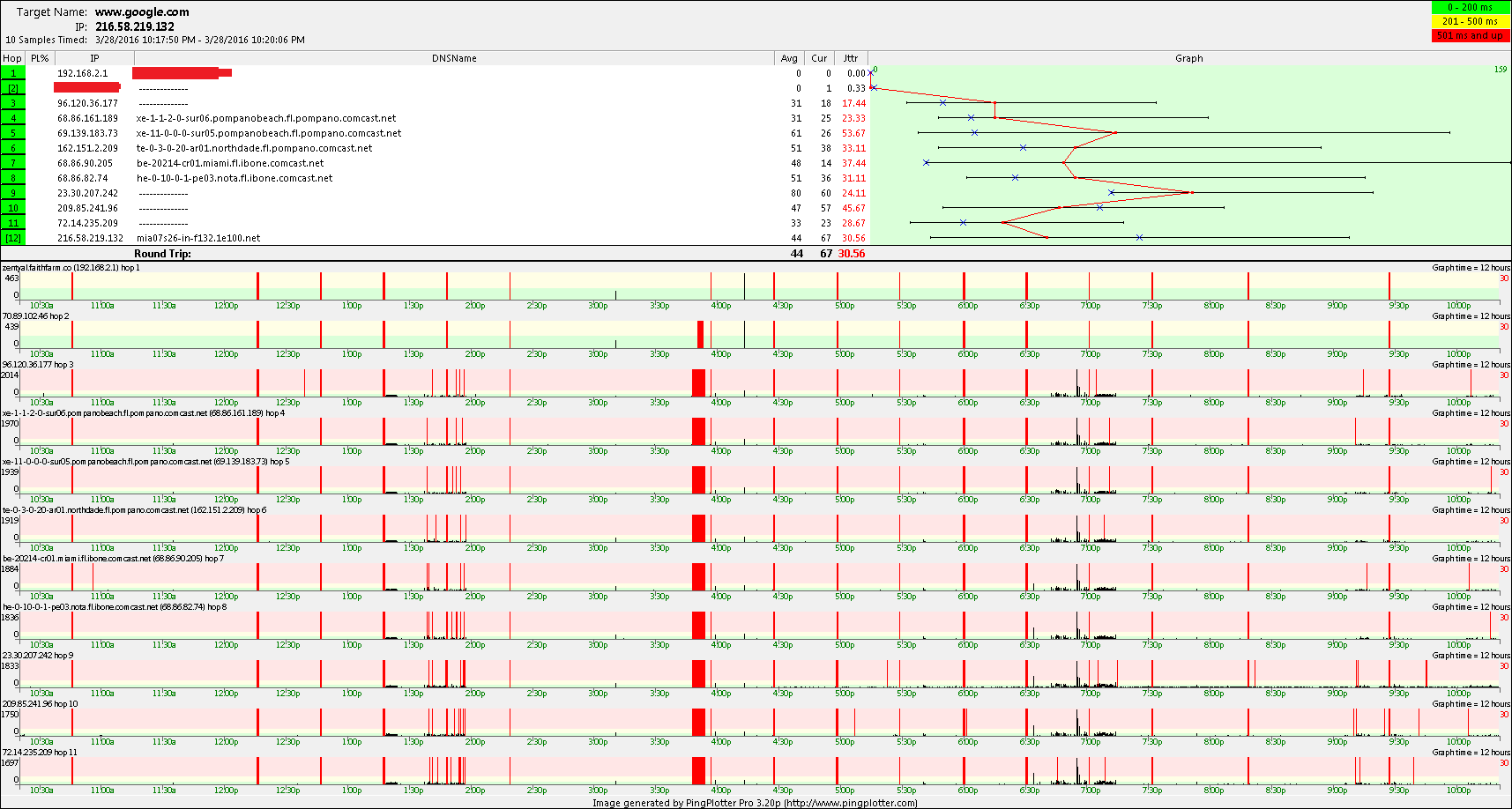Click the green 0 - 200 ms legend swatch

click(x=1470, y=7)
